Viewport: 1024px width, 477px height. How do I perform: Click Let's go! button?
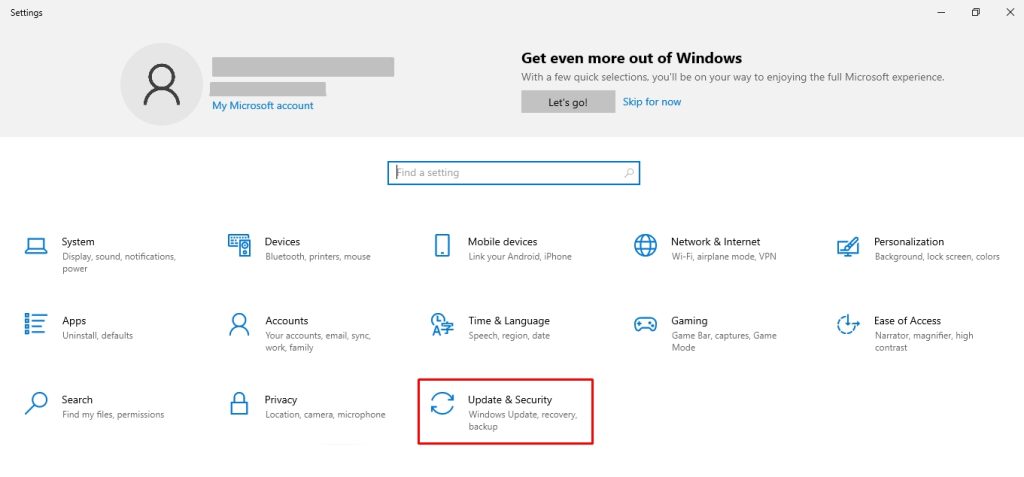(x=568, y=102)
